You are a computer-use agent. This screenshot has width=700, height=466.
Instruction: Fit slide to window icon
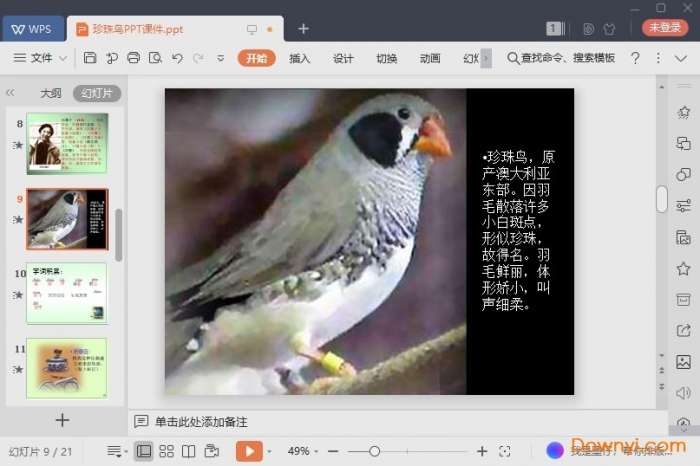point(505,451)
